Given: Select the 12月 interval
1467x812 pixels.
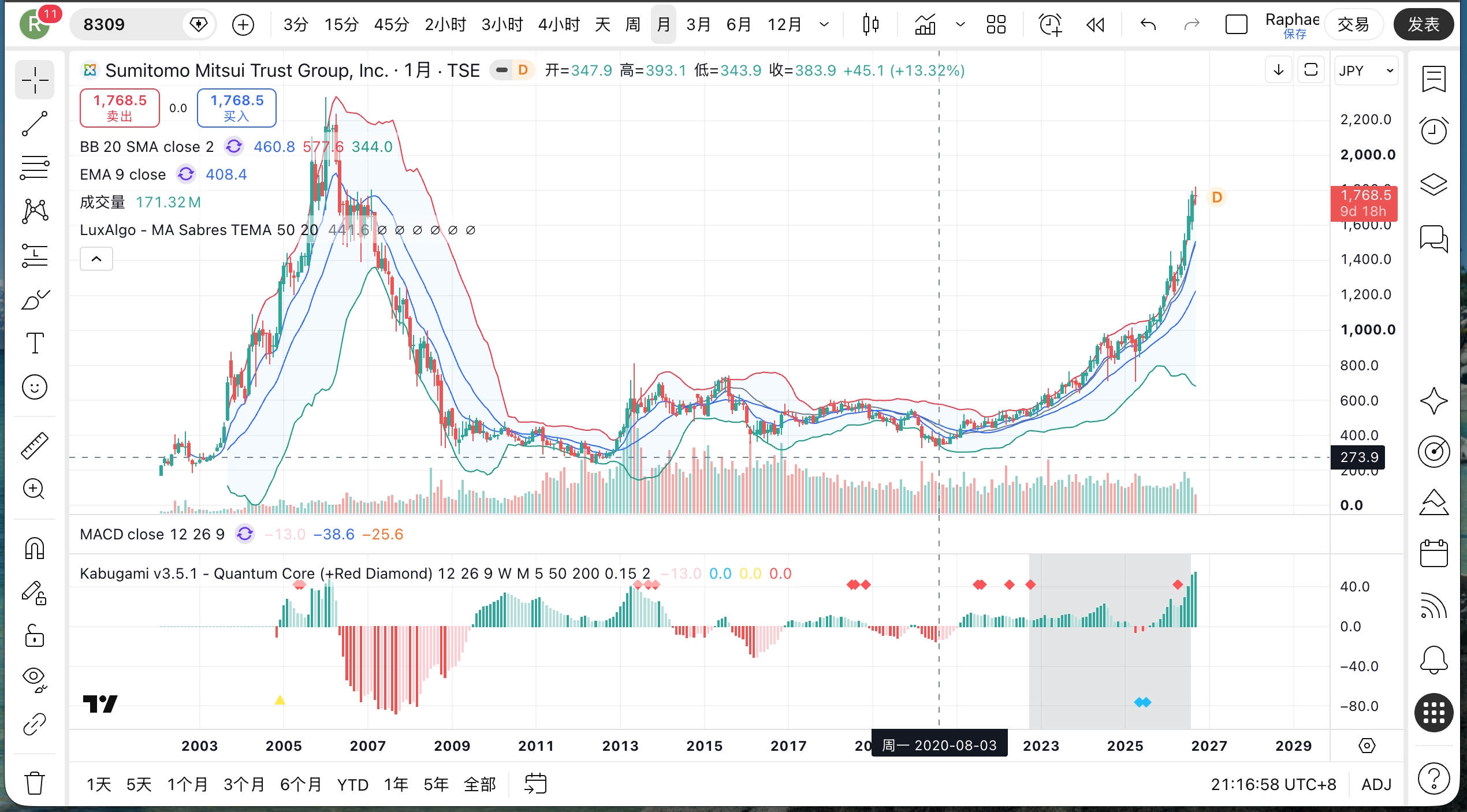Looking at the screenshot, I should 785,25.
